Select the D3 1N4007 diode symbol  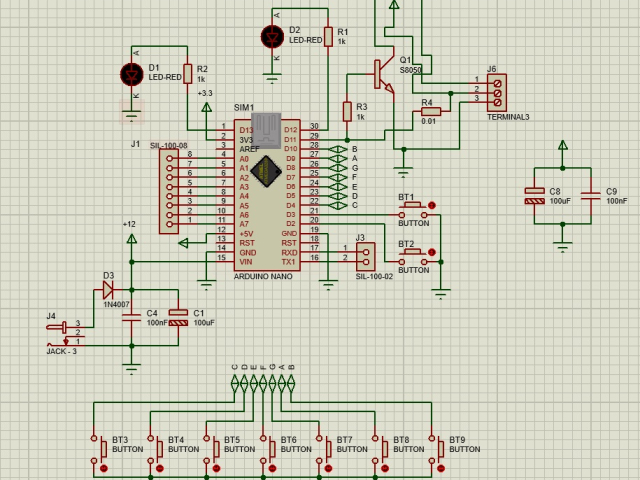108,290
